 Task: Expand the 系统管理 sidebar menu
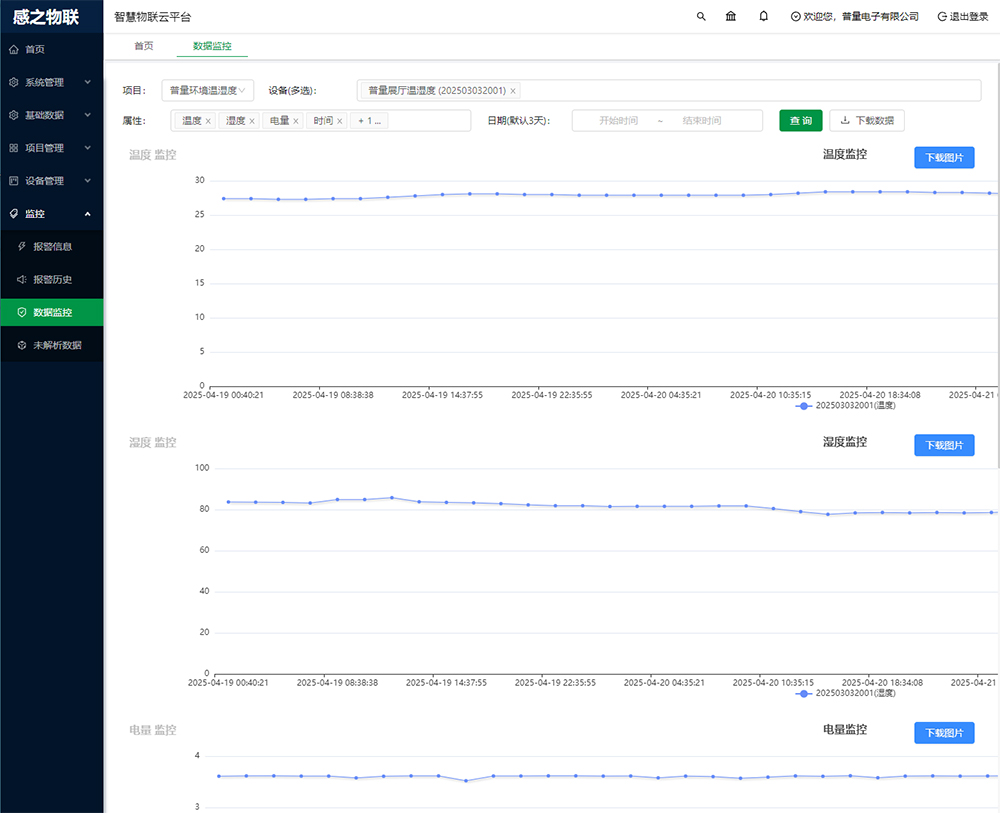point(51,82)
